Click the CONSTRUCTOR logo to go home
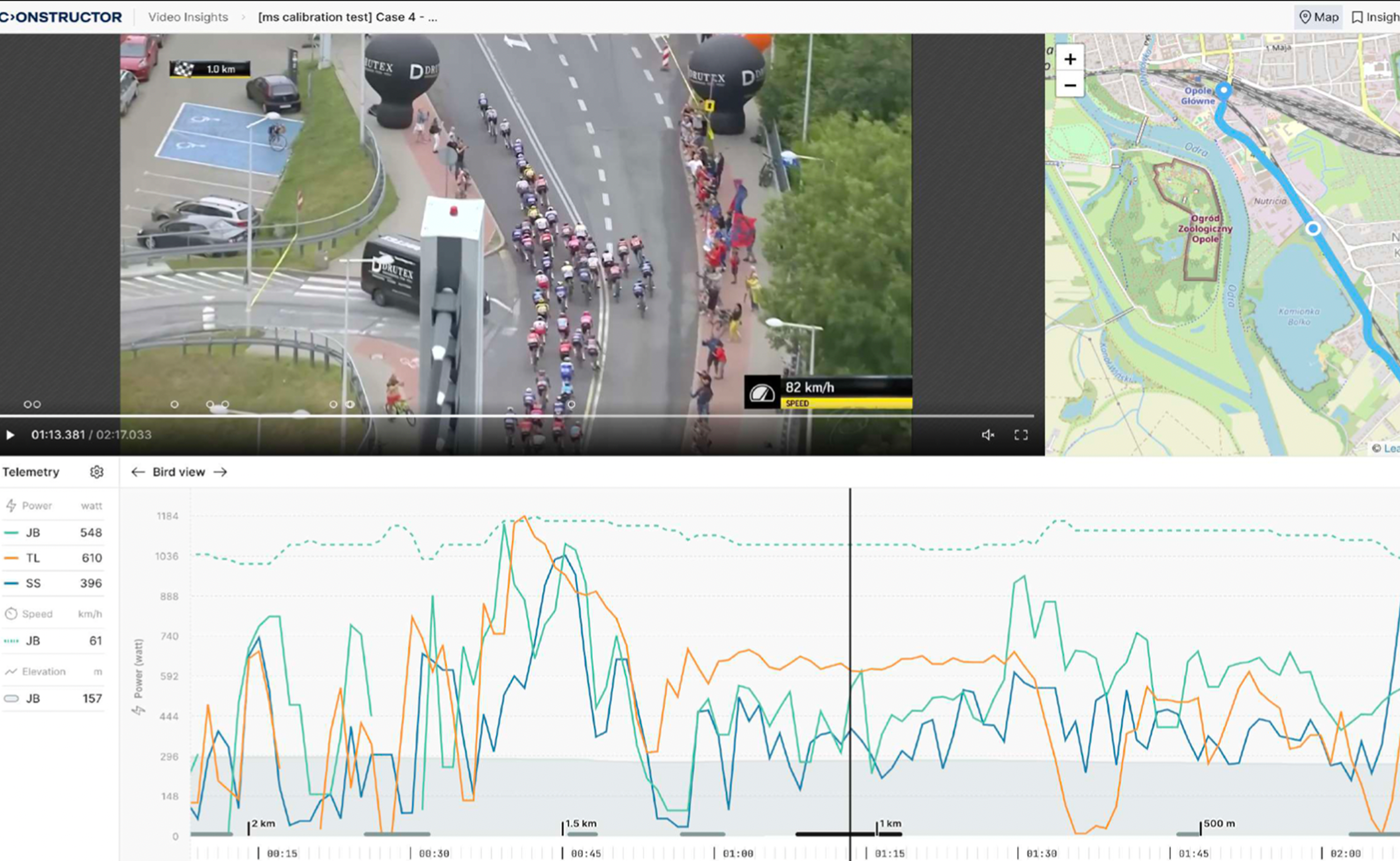 pos(61,16)
